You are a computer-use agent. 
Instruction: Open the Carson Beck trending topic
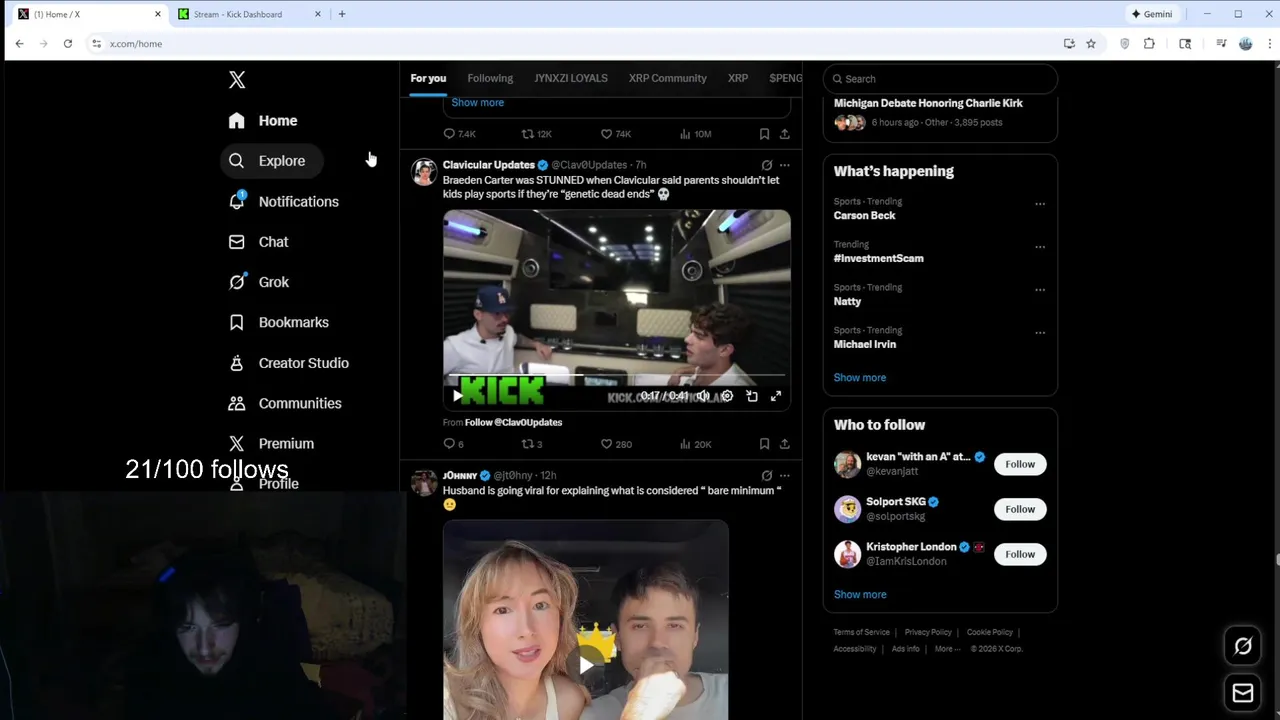tap(864, 215)
